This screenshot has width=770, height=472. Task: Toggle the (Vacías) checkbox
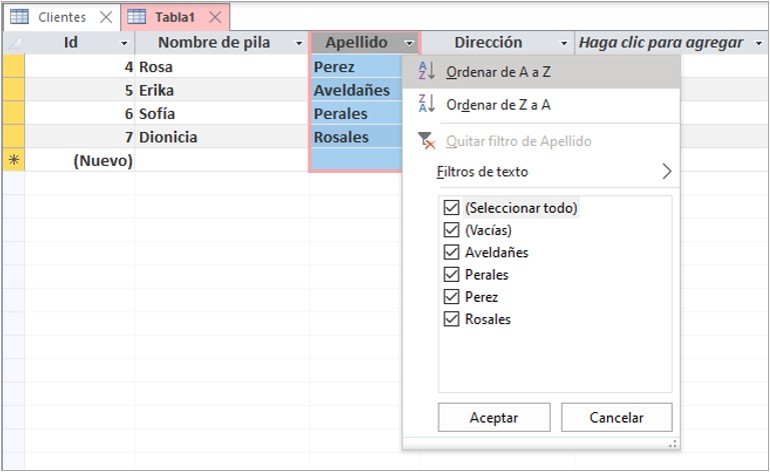pyautogui.click(x=451, y=230)
